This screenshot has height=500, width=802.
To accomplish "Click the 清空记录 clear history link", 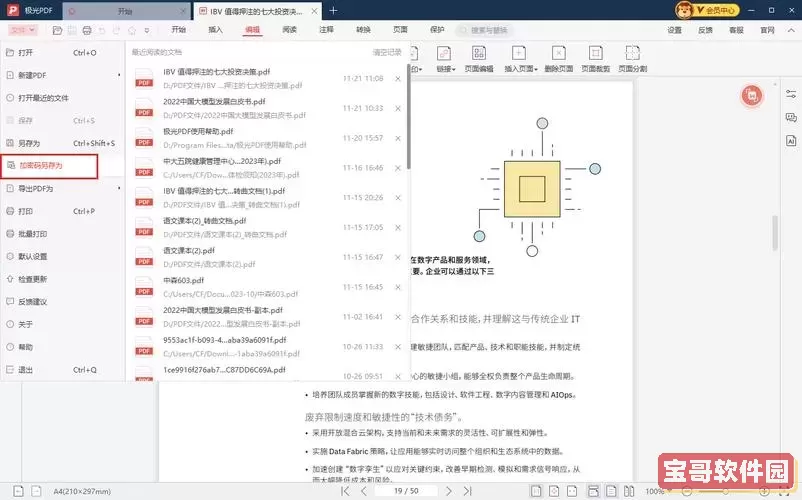I will click(387, 52).
